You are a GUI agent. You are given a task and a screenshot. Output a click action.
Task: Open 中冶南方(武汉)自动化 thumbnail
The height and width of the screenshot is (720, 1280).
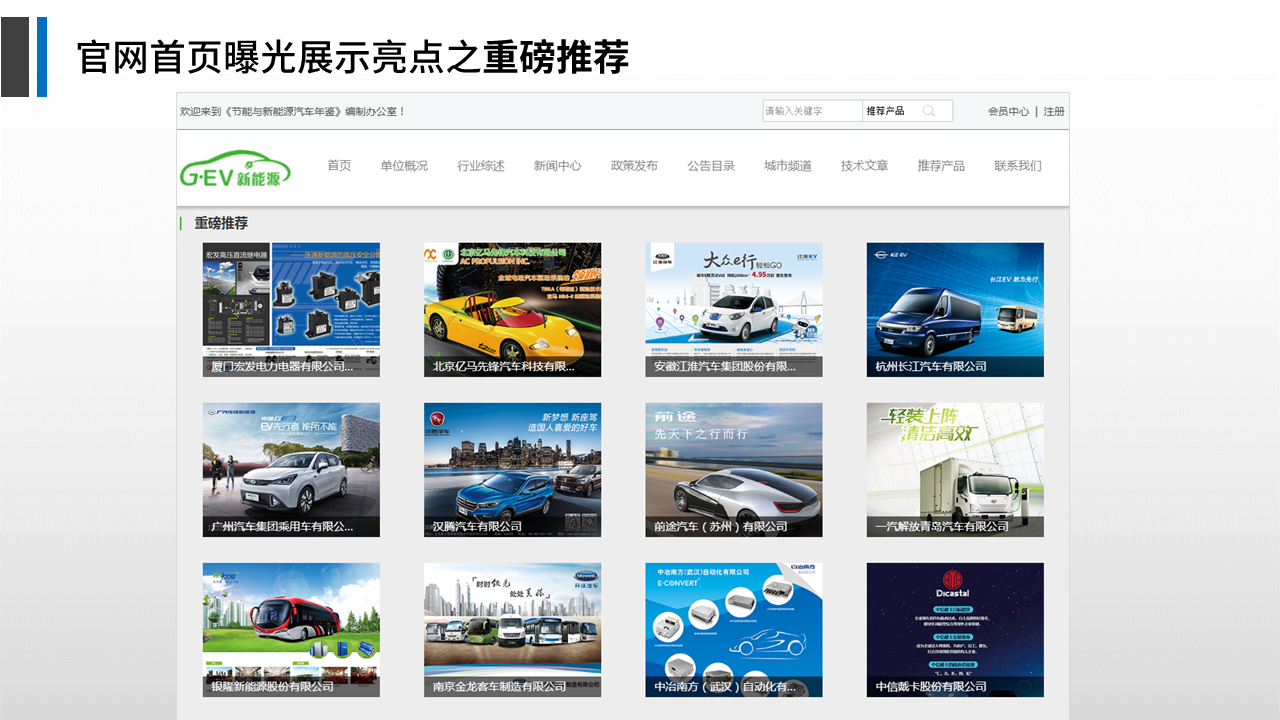coord(734,630)
